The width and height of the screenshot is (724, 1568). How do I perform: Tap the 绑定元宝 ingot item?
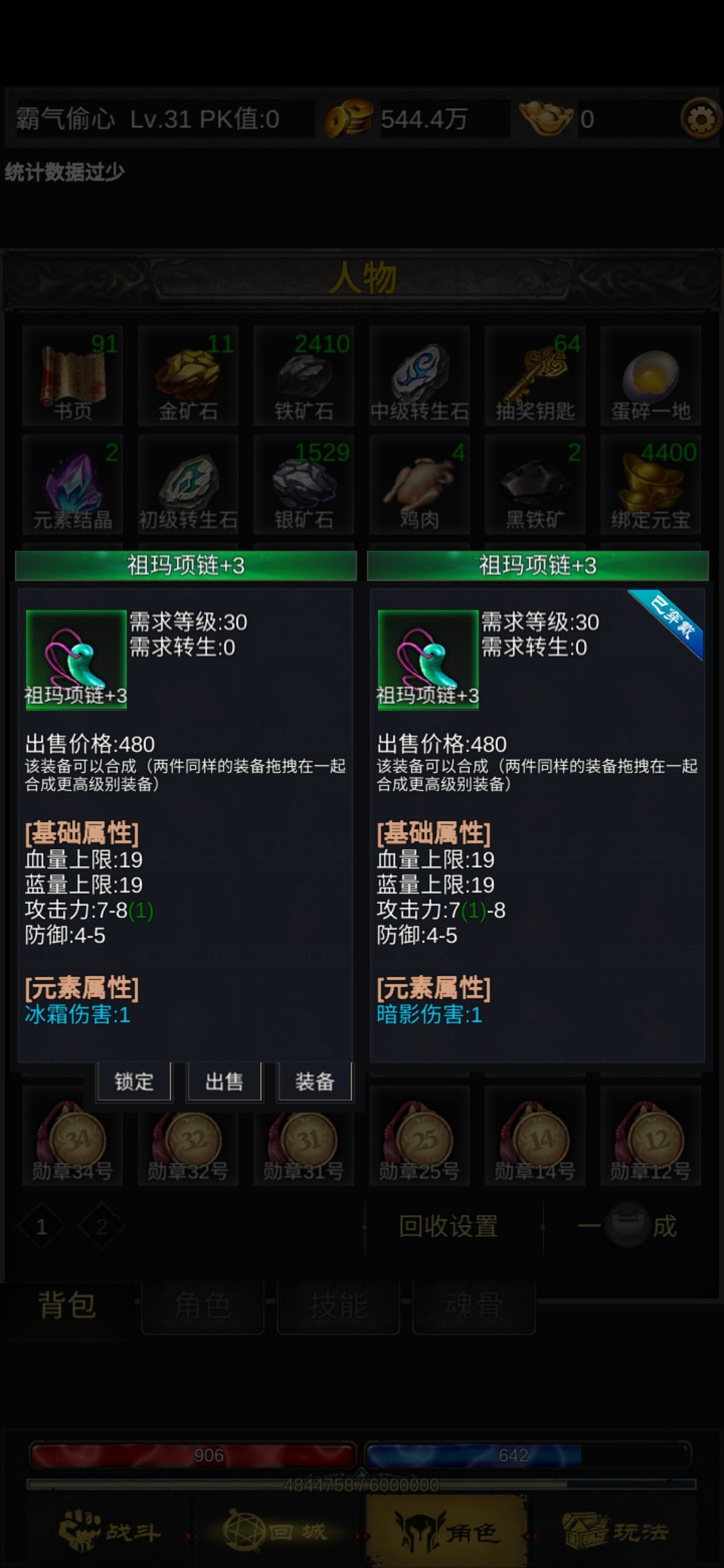(x=650, y=484)
